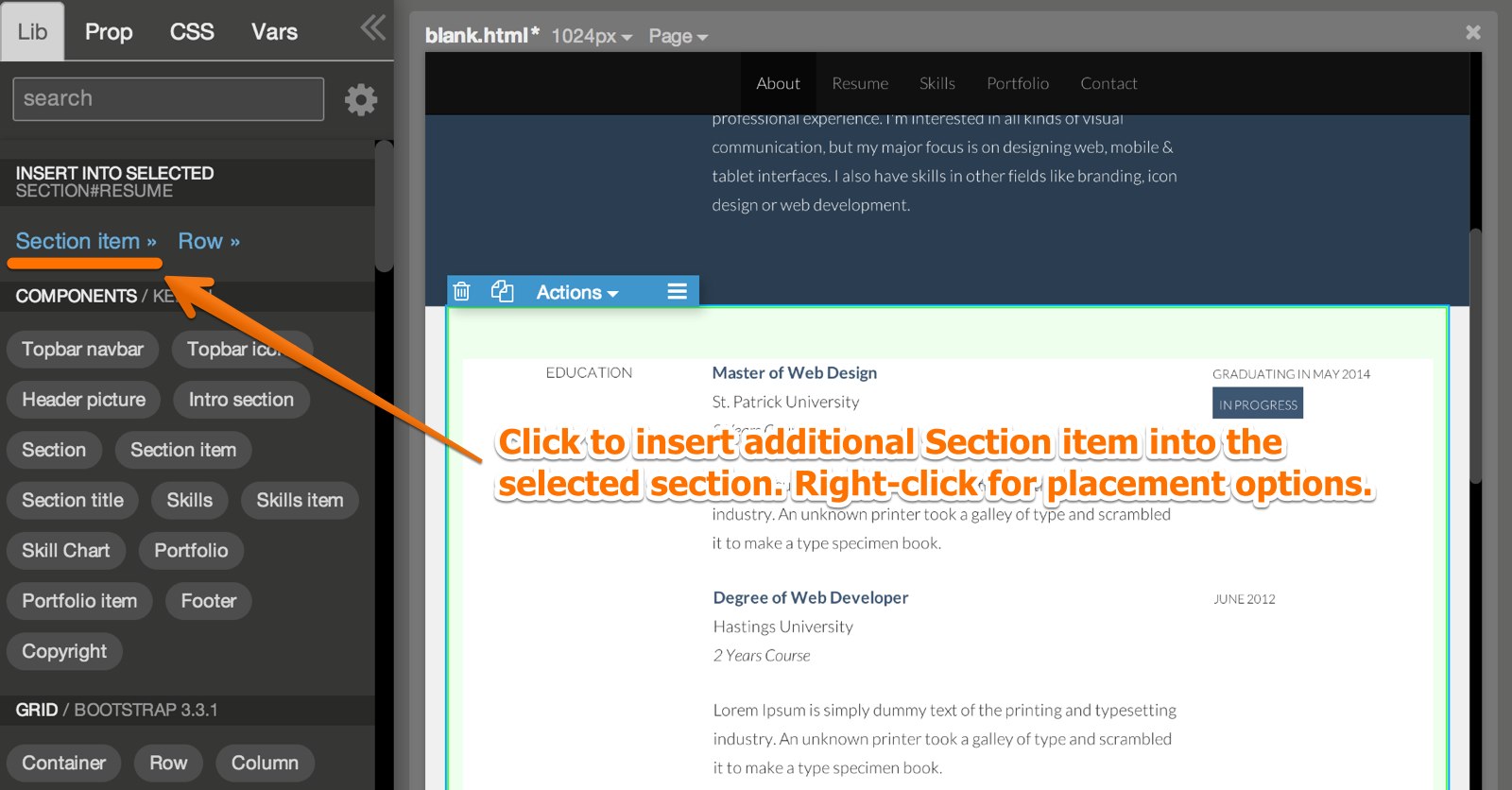Select the Copyright component
This screenshot has width=1512, height=790.
click(64, 651)
